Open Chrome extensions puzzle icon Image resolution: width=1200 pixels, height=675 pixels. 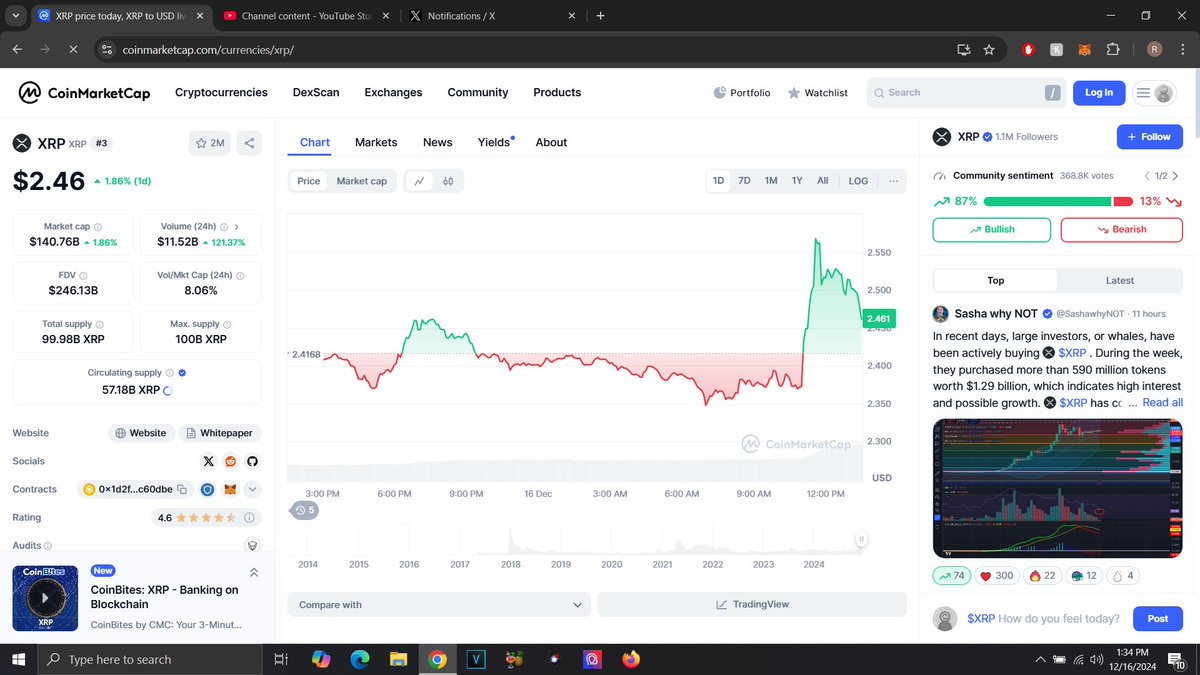1112,49
